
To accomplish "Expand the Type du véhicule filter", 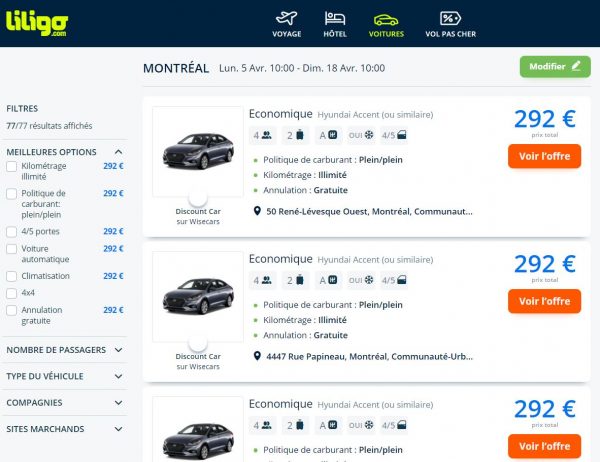I will tap(64, 376).
